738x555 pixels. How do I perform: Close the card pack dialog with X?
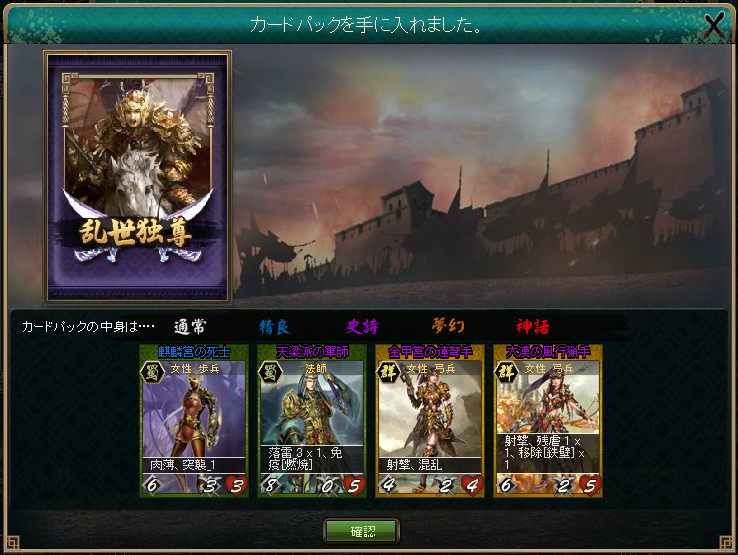click(x=713, y=24)
